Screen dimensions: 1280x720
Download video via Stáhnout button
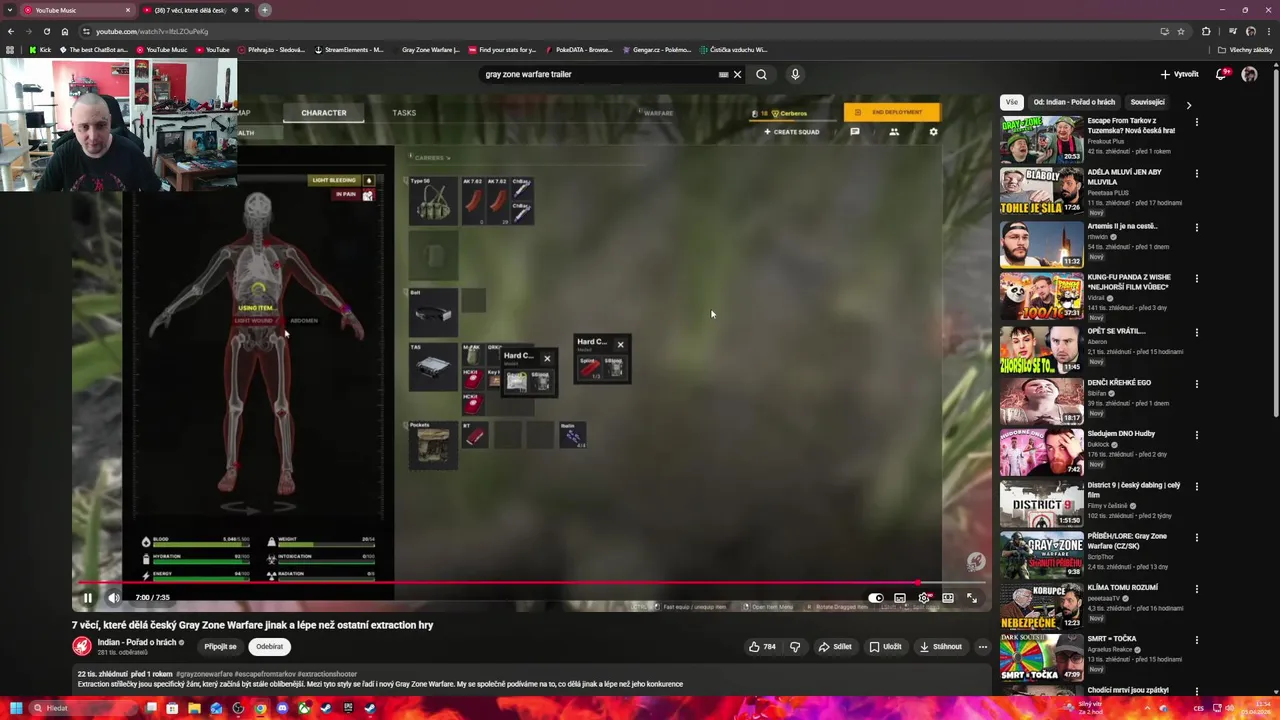941,647
